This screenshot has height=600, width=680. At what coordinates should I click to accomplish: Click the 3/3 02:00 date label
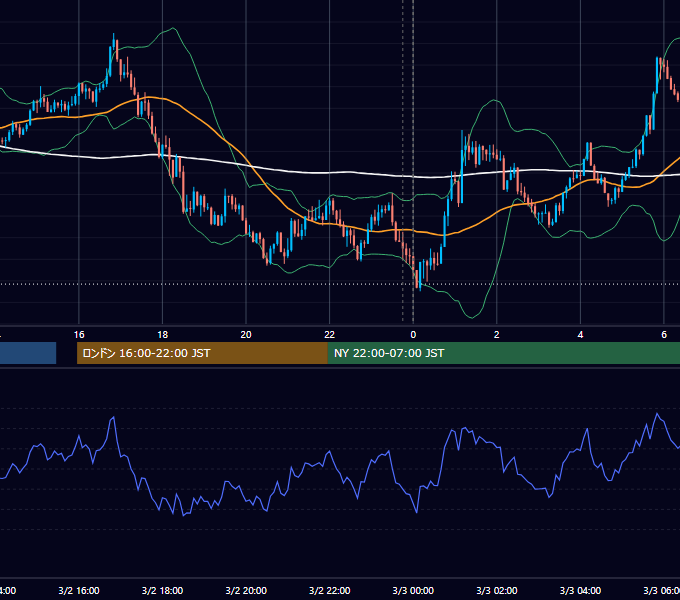click(x=497, y=590)
